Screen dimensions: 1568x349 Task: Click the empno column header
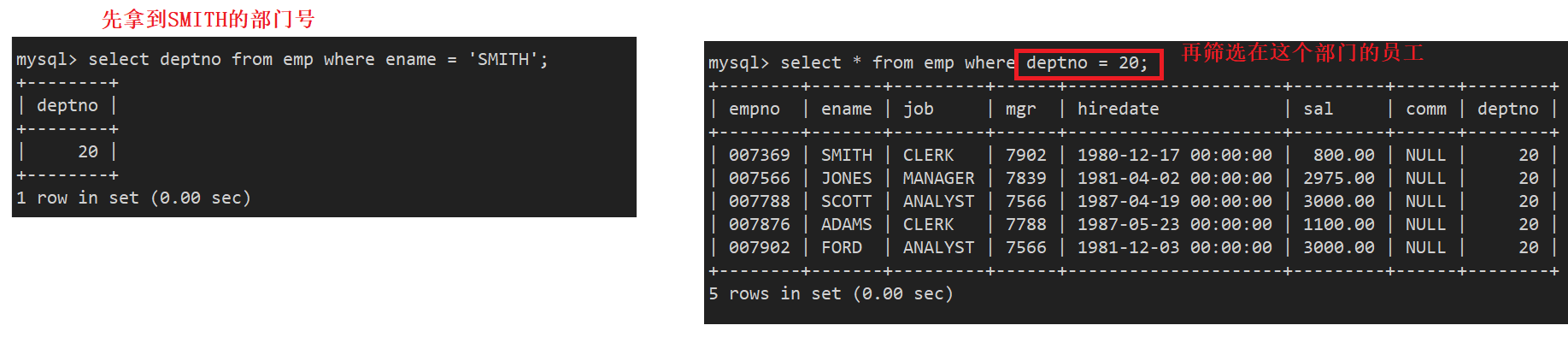(754, 109)
